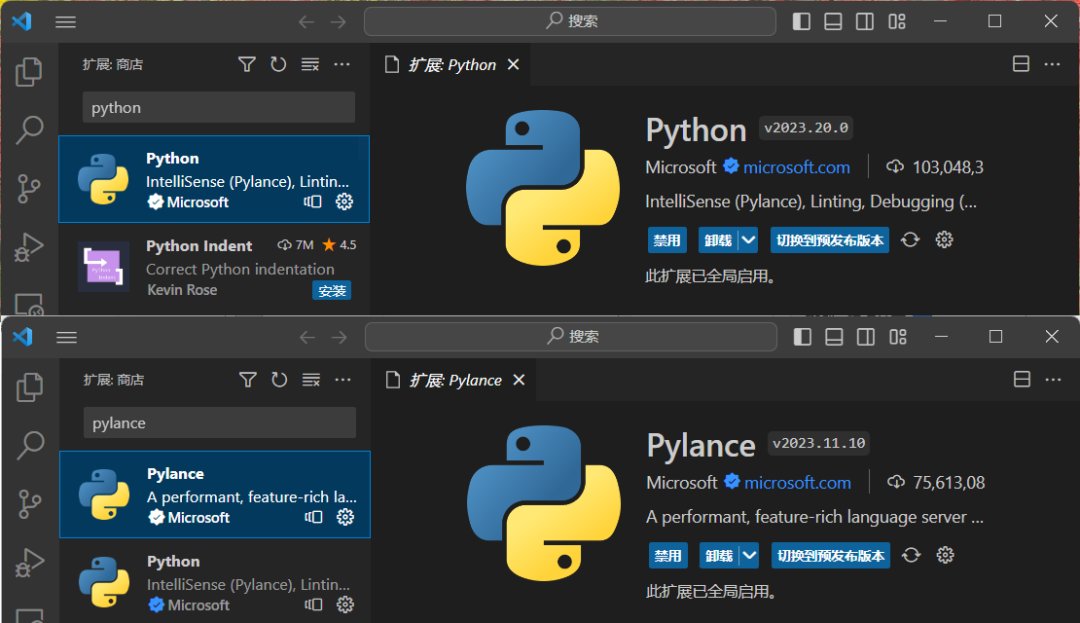The width and height of the screenshot is (1080, 623).
Task: Open the Search view in the activity bar
Action: coord(29,130)
